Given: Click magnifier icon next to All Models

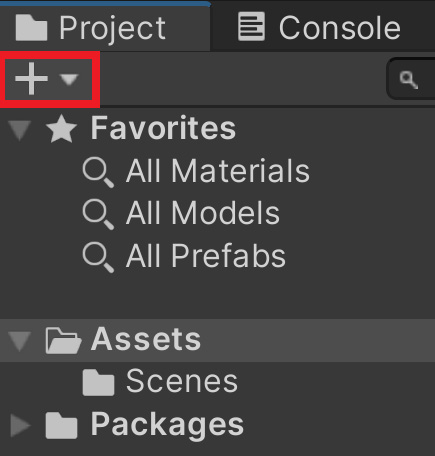Looking at the screenshot, I should 98,215.
